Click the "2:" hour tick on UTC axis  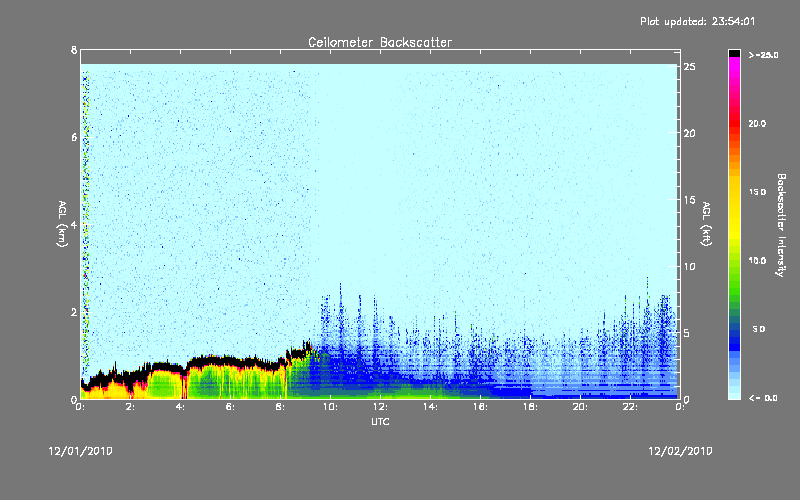click(131, 407)
